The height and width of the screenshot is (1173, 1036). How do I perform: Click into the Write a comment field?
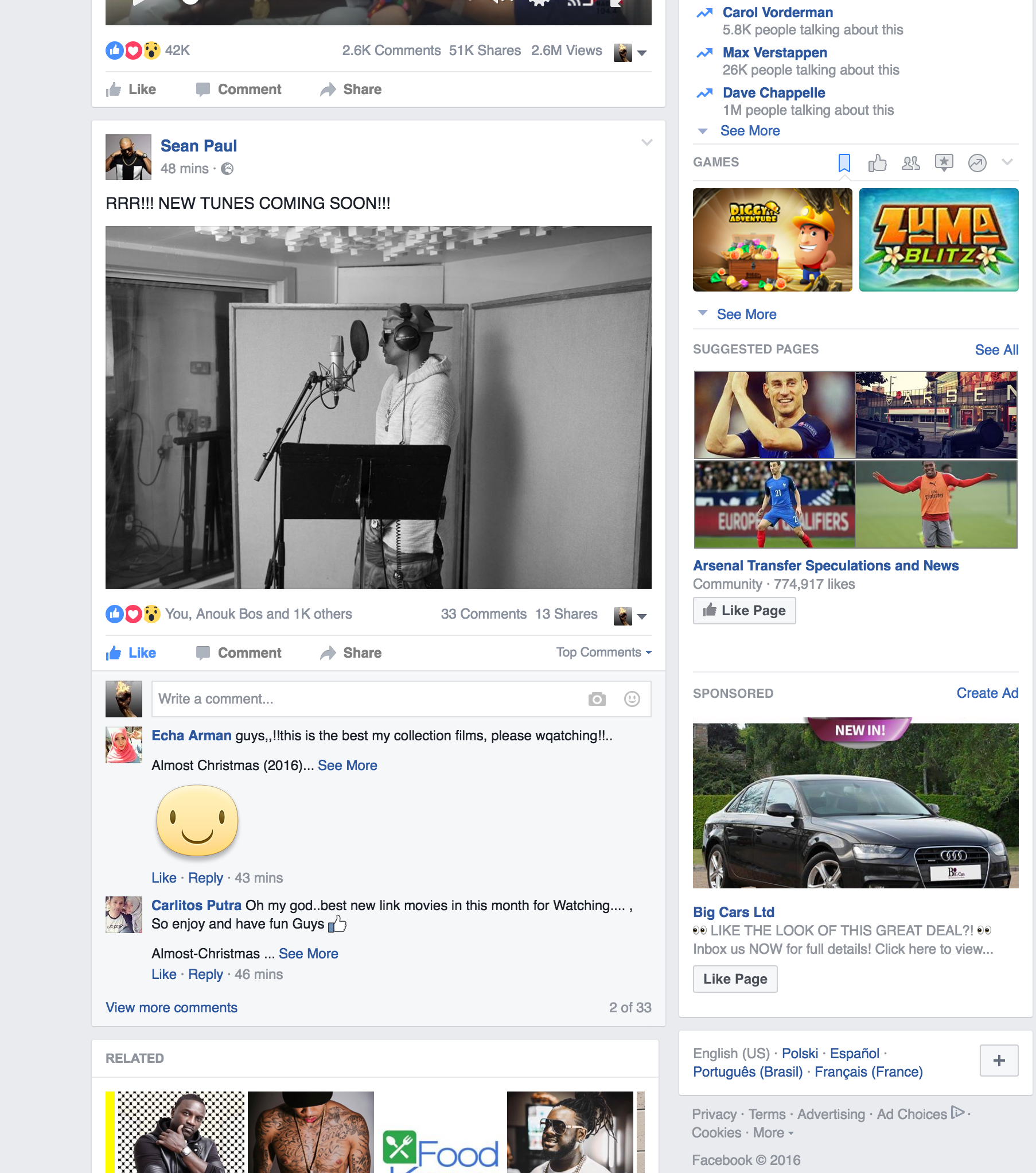tap(367, 699)
